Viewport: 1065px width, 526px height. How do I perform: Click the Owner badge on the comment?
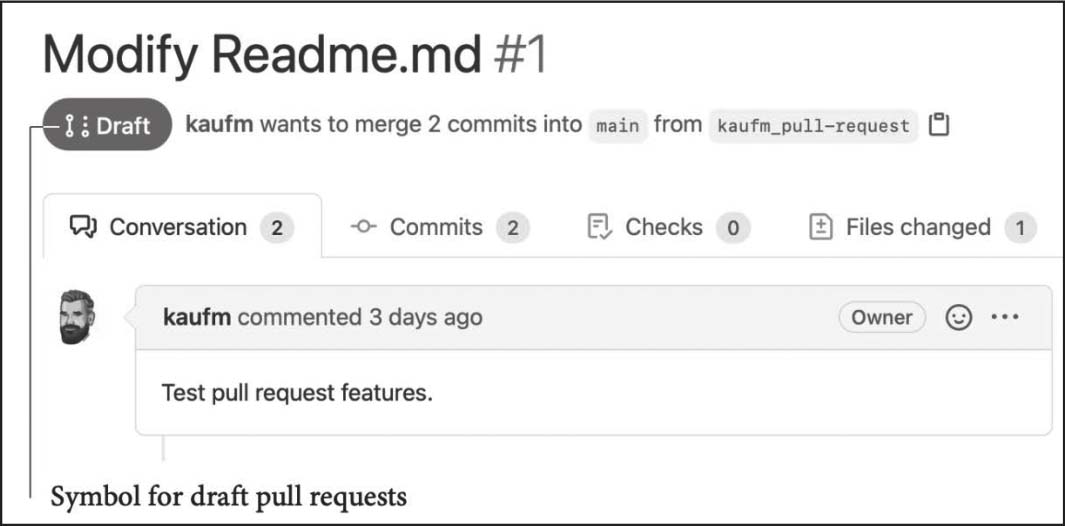pyautogui.click(x=881, y=318)
